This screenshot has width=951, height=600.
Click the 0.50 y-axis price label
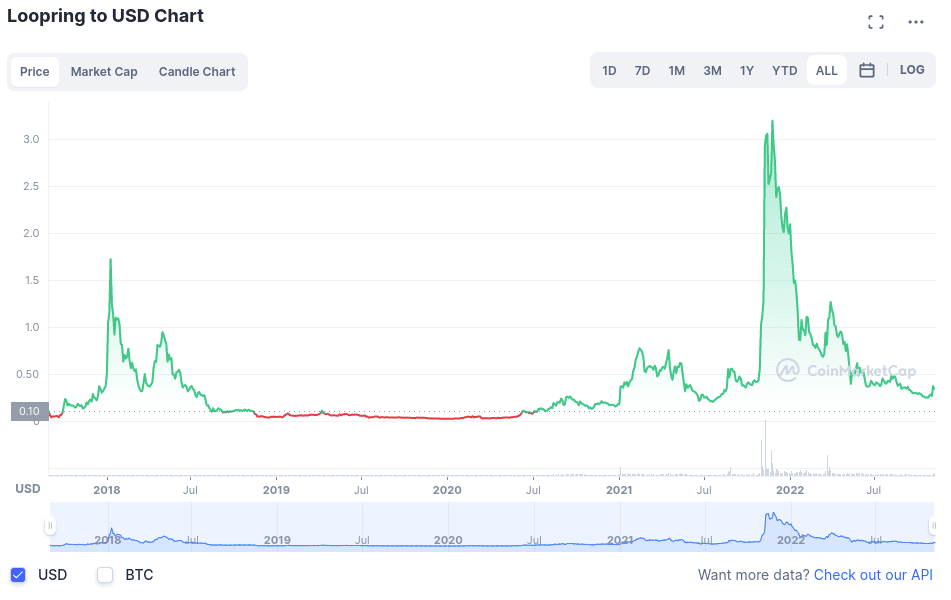coord(27,374)
